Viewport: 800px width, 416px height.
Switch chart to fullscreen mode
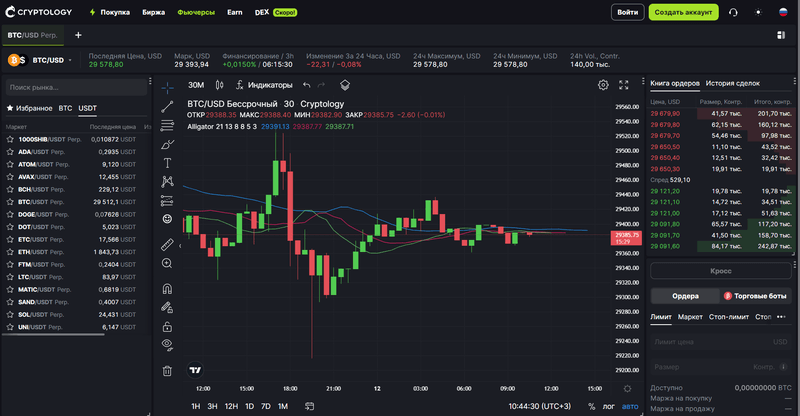(623, 85)
